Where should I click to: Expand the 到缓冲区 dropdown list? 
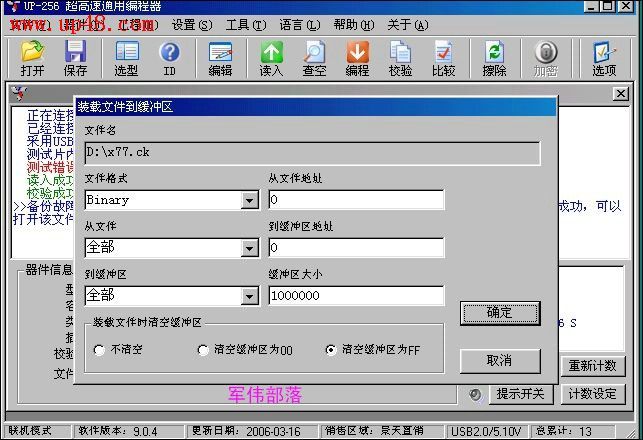tap(249, 296)
